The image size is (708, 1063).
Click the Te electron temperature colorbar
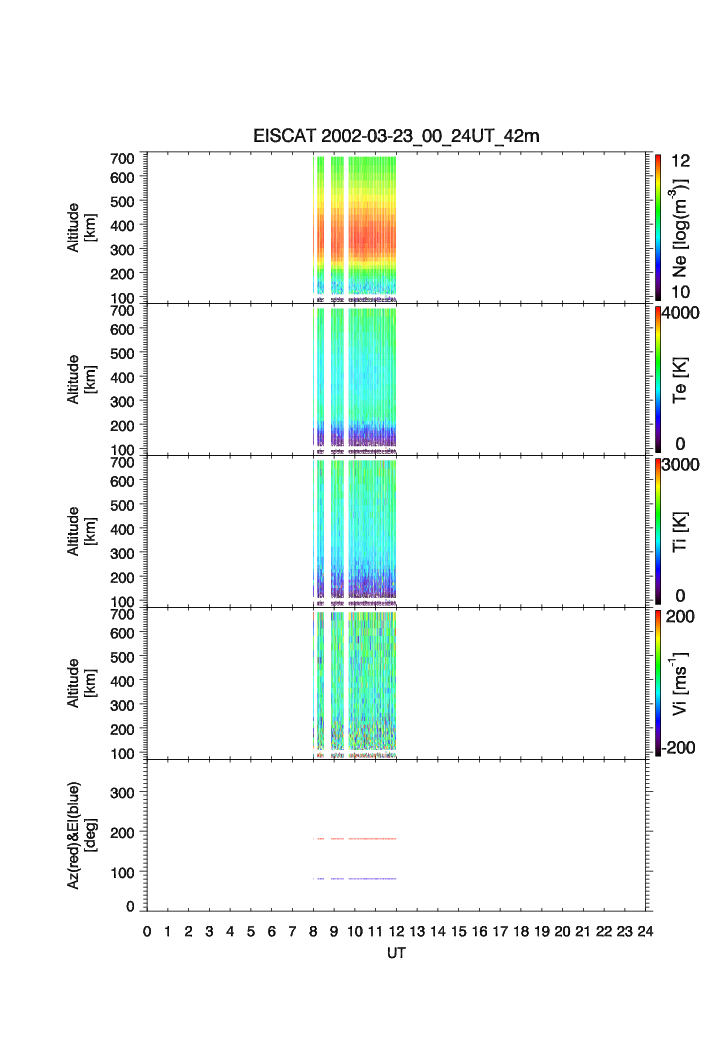coord(657,378)
